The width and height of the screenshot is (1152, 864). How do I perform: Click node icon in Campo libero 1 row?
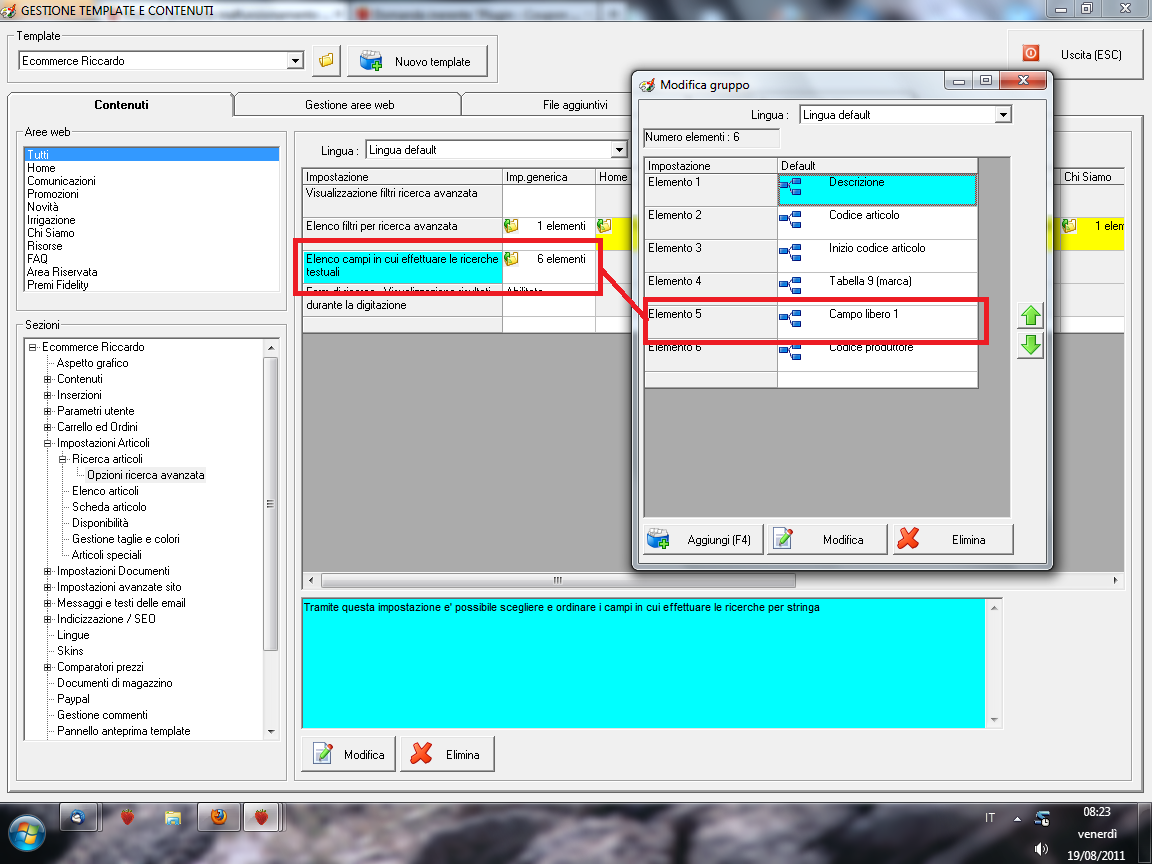pyautogui.click(x=791, y=318)
